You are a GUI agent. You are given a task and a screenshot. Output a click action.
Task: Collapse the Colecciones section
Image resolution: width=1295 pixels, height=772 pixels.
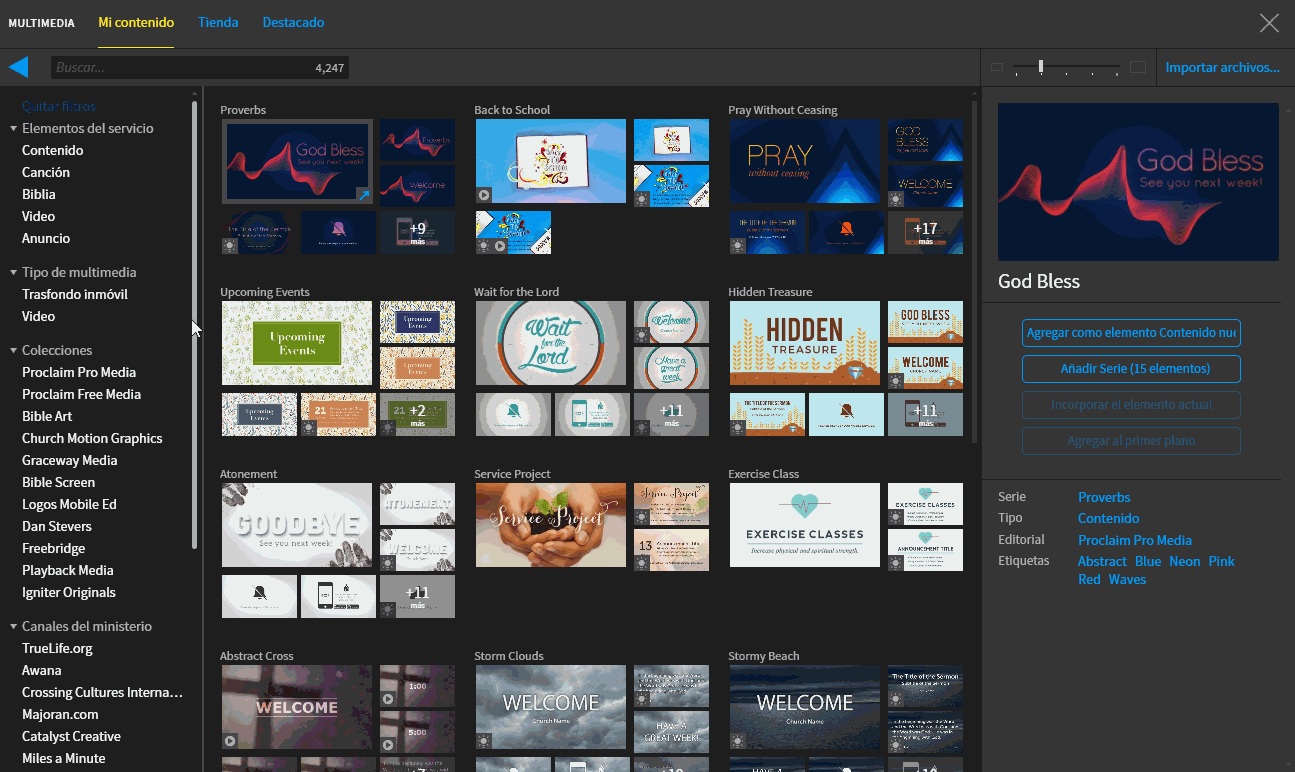click(13, 351)
